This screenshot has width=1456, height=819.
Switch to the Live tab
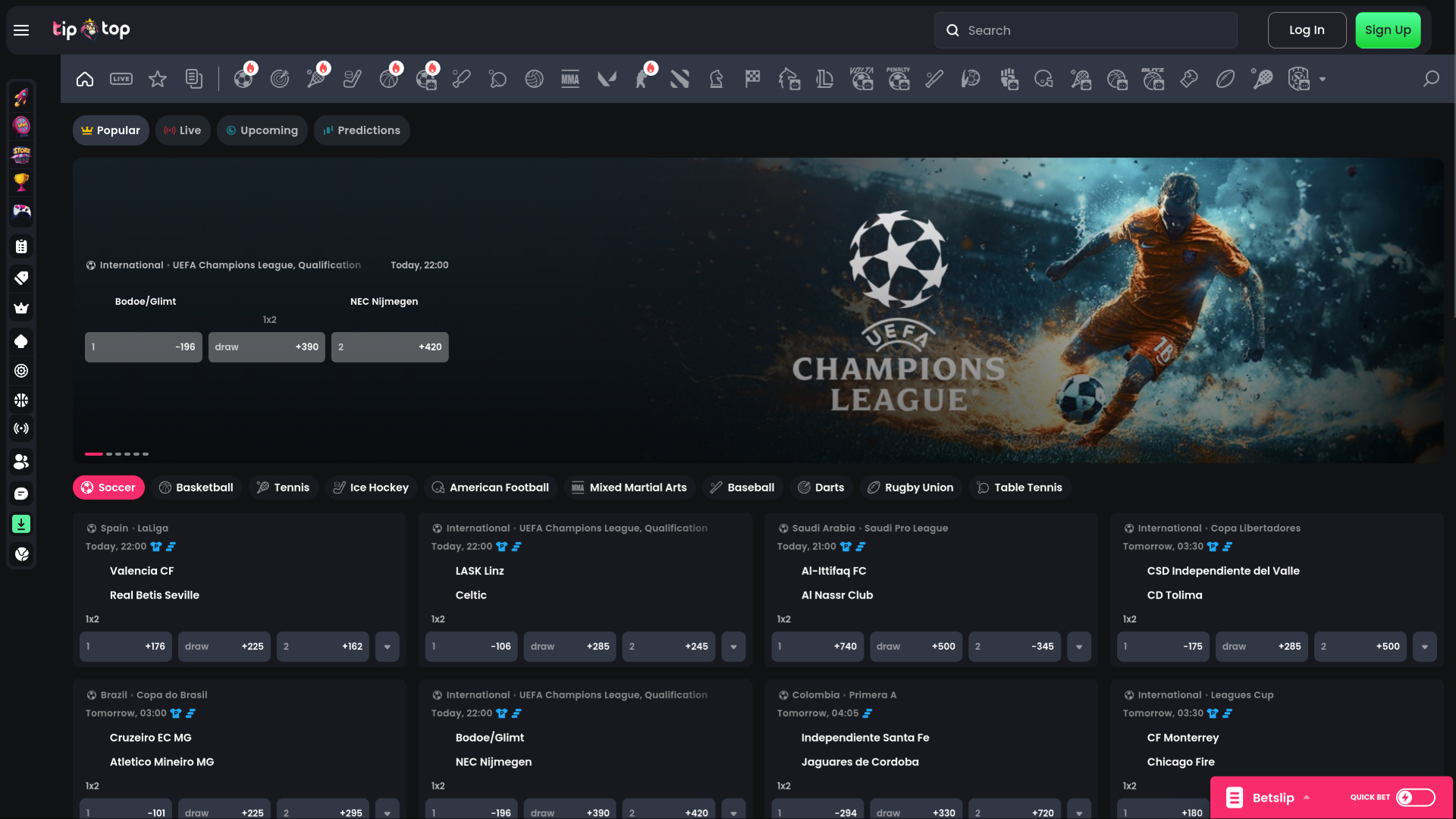183,130
